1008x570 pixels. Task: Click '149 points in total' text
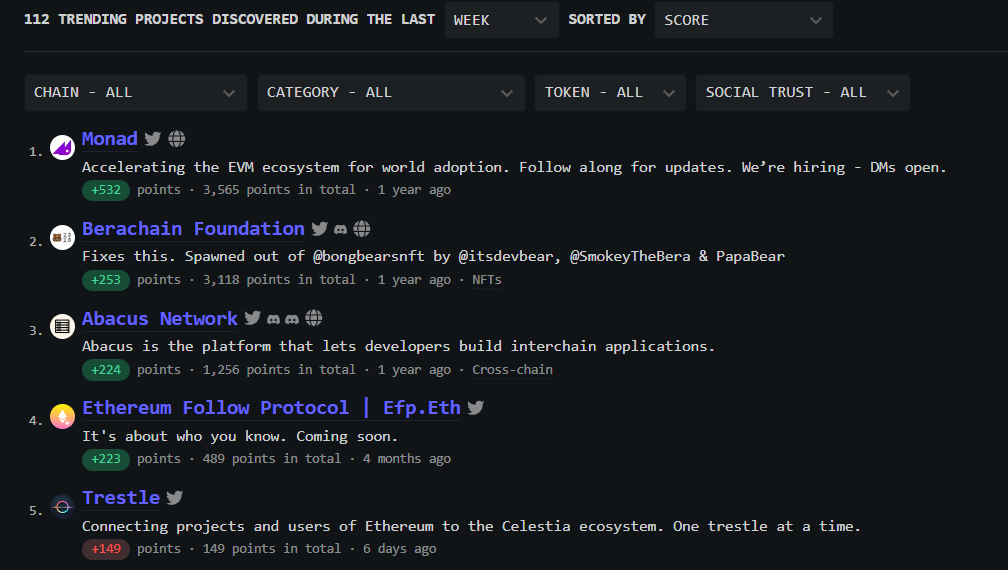[272, 549]
